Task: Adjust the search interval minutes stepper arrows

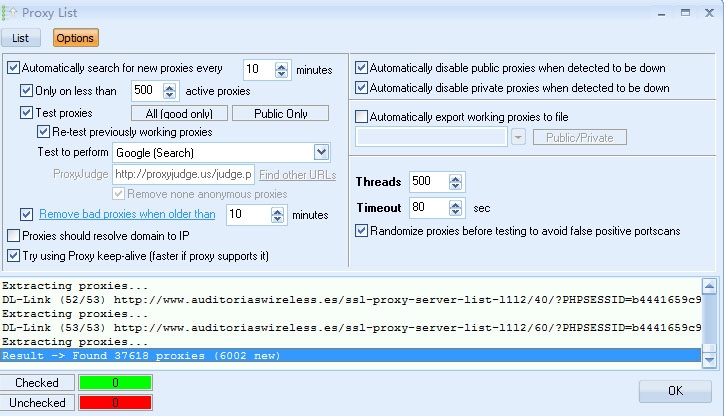Action: click(x=281, y=70)
